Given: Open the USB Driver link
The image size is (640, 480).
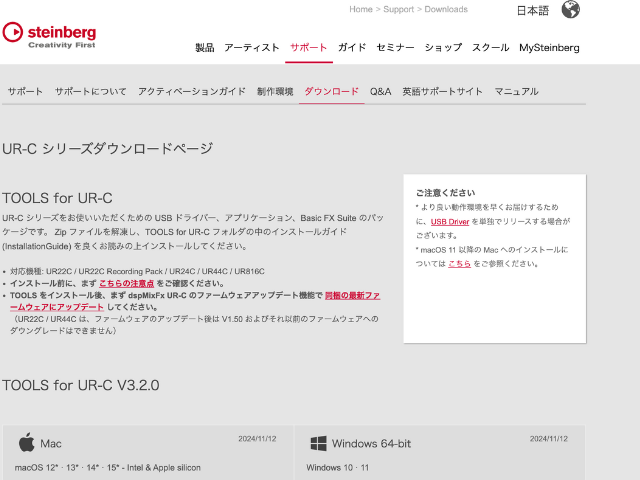Looking at the screenshot, I should click(450, 222).
